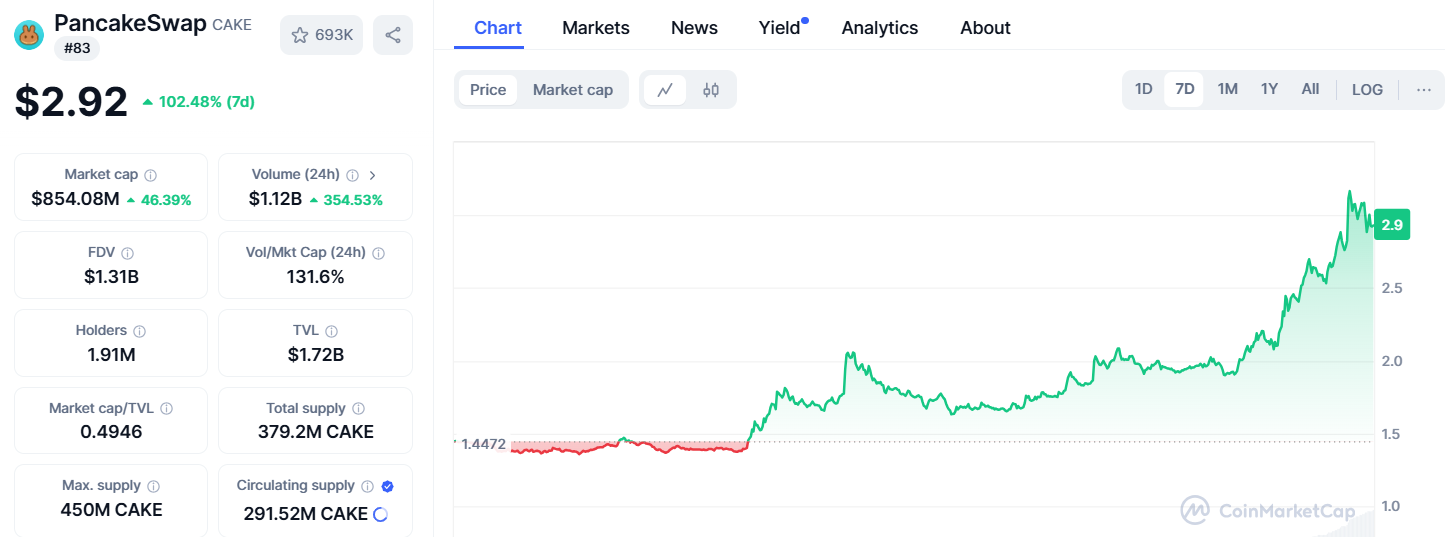Click the CAKE ticker symbol
The width and height of the screenshot is (1445, 537).
232,24
